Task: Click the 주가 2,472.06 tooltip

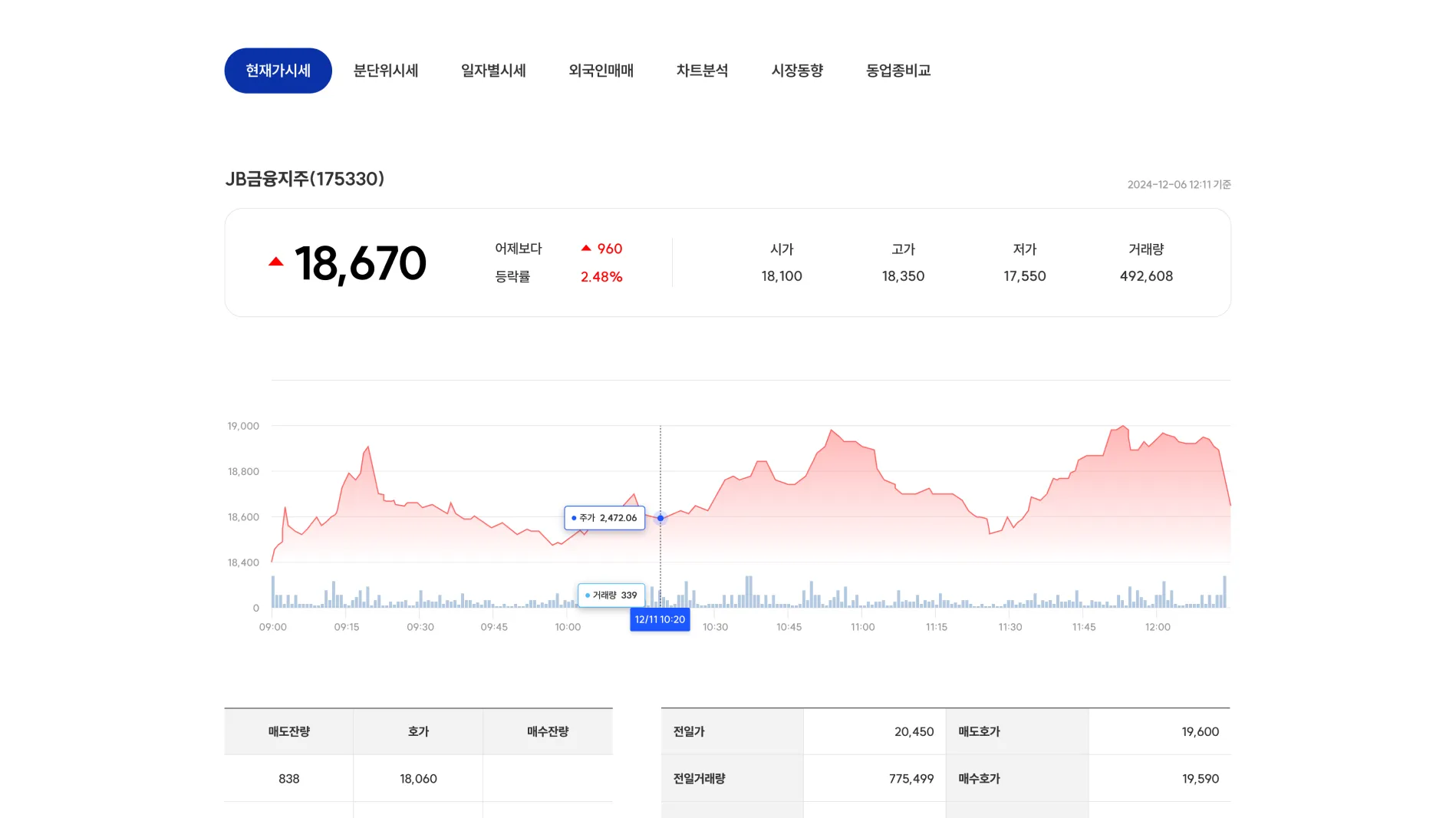Action: click(x=604, y=518)
